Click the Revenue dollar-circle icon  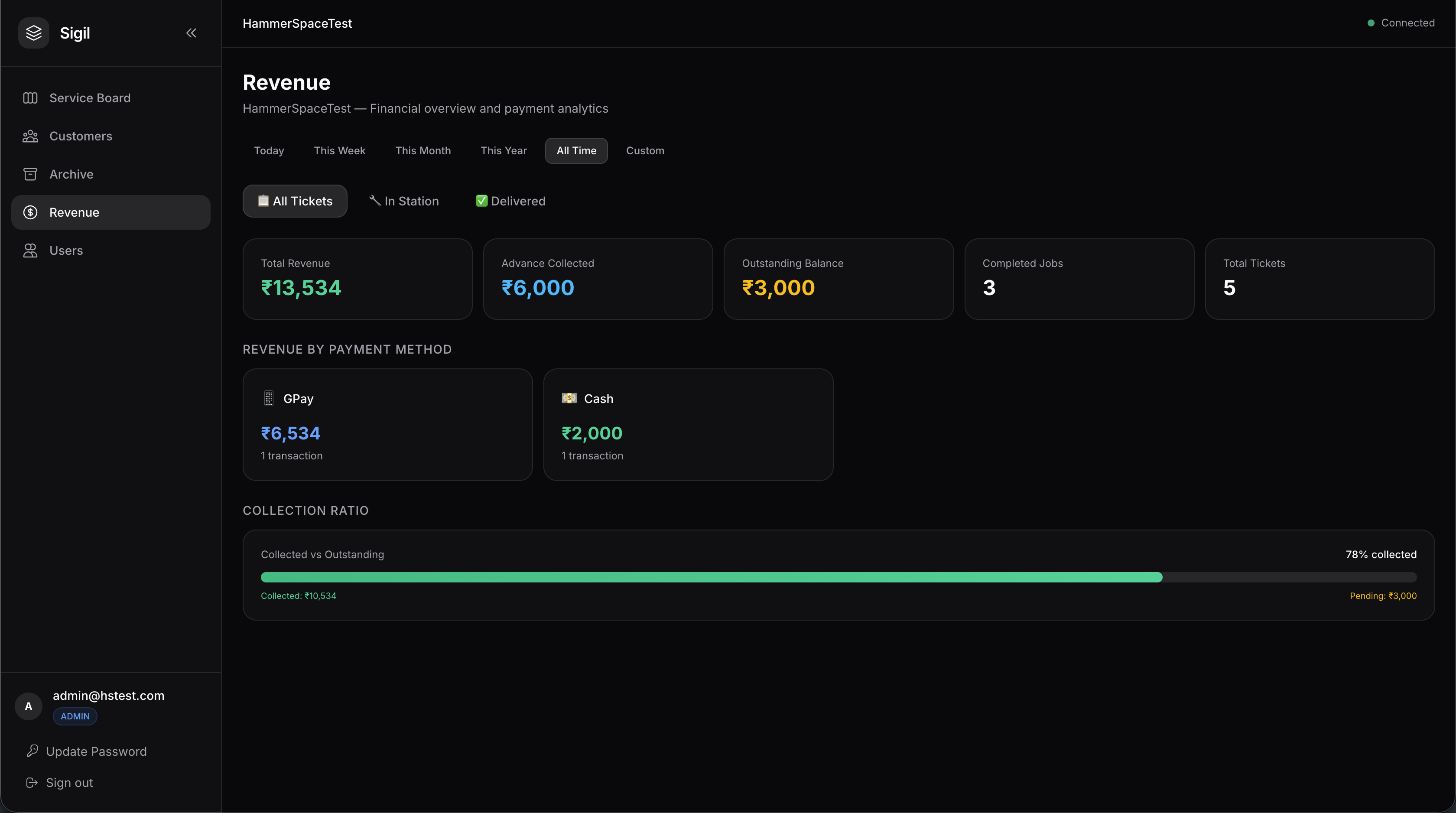coord(30,212)
